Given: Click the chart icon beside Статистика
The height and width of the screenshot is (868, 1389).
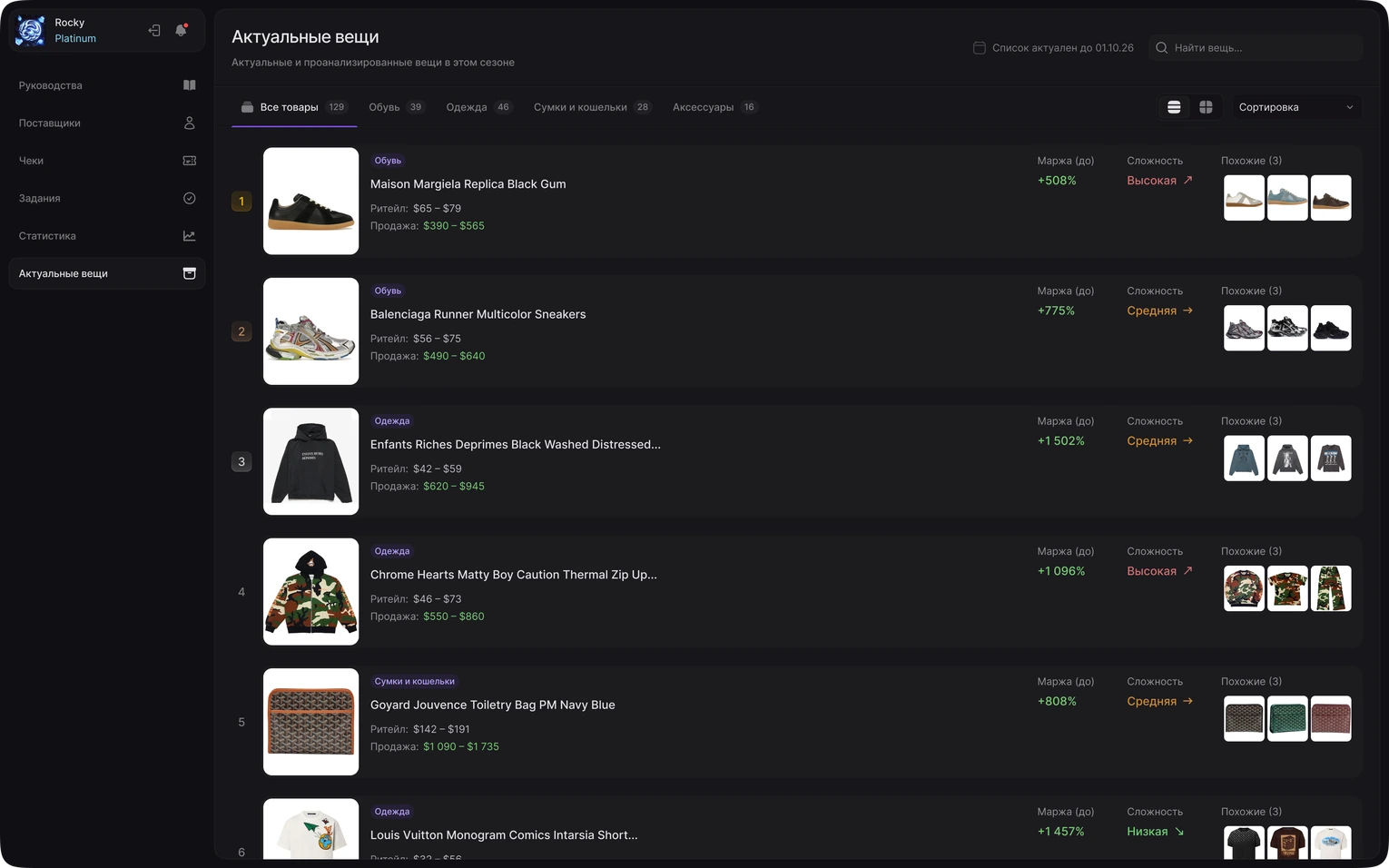Looking at the screenshot, I should pos(189,236).
